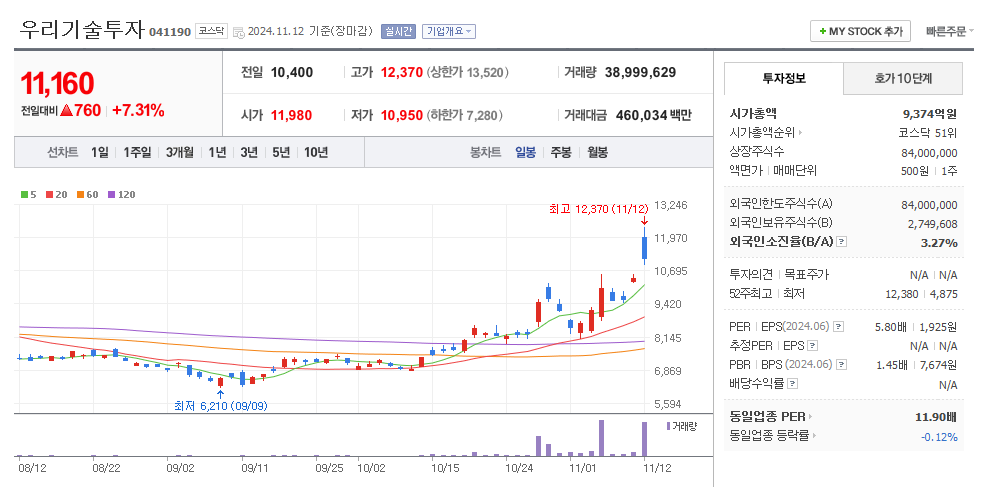Open help icon next to 배당수익률
Image resolution: width=990 pixels, height=487 pixels.
coord(793,383)
